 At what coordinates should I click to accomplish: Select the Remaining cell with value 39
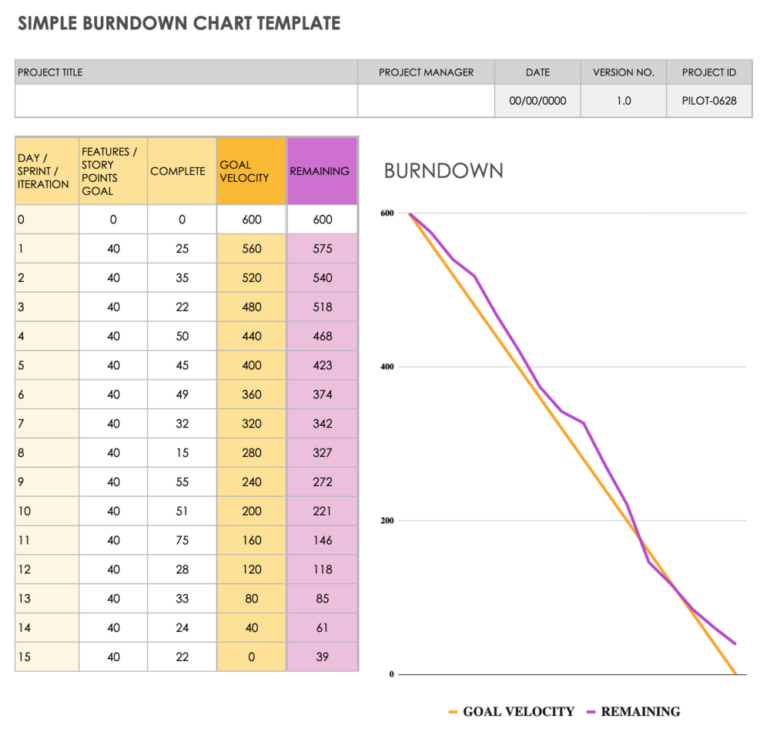(321, 656)
